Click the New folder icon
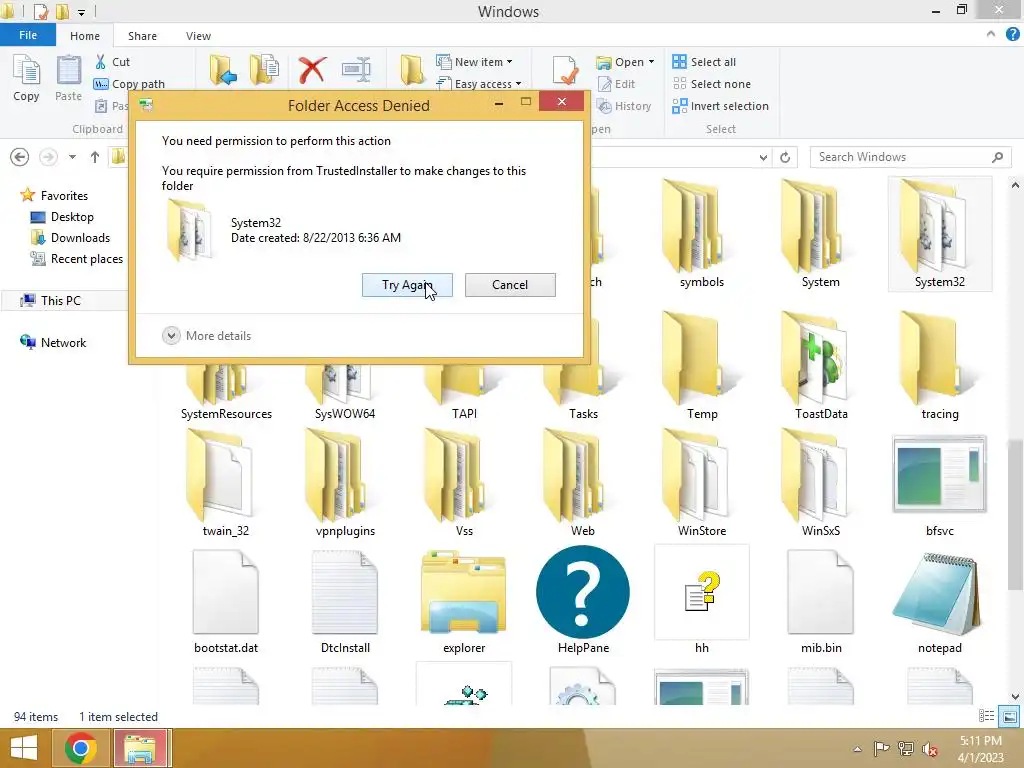1024x768 pixels. pyautogui.click(x=412, y=71)
